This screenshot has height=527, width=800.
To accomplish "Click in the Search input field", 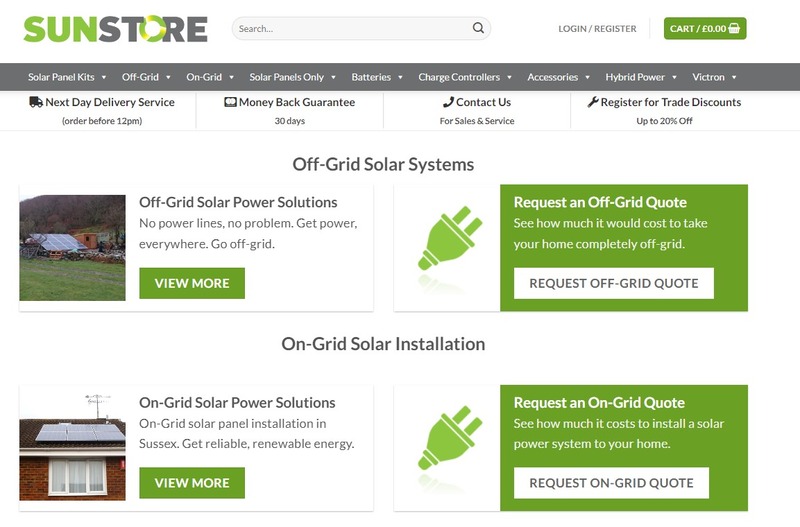I will pos(352,29).
